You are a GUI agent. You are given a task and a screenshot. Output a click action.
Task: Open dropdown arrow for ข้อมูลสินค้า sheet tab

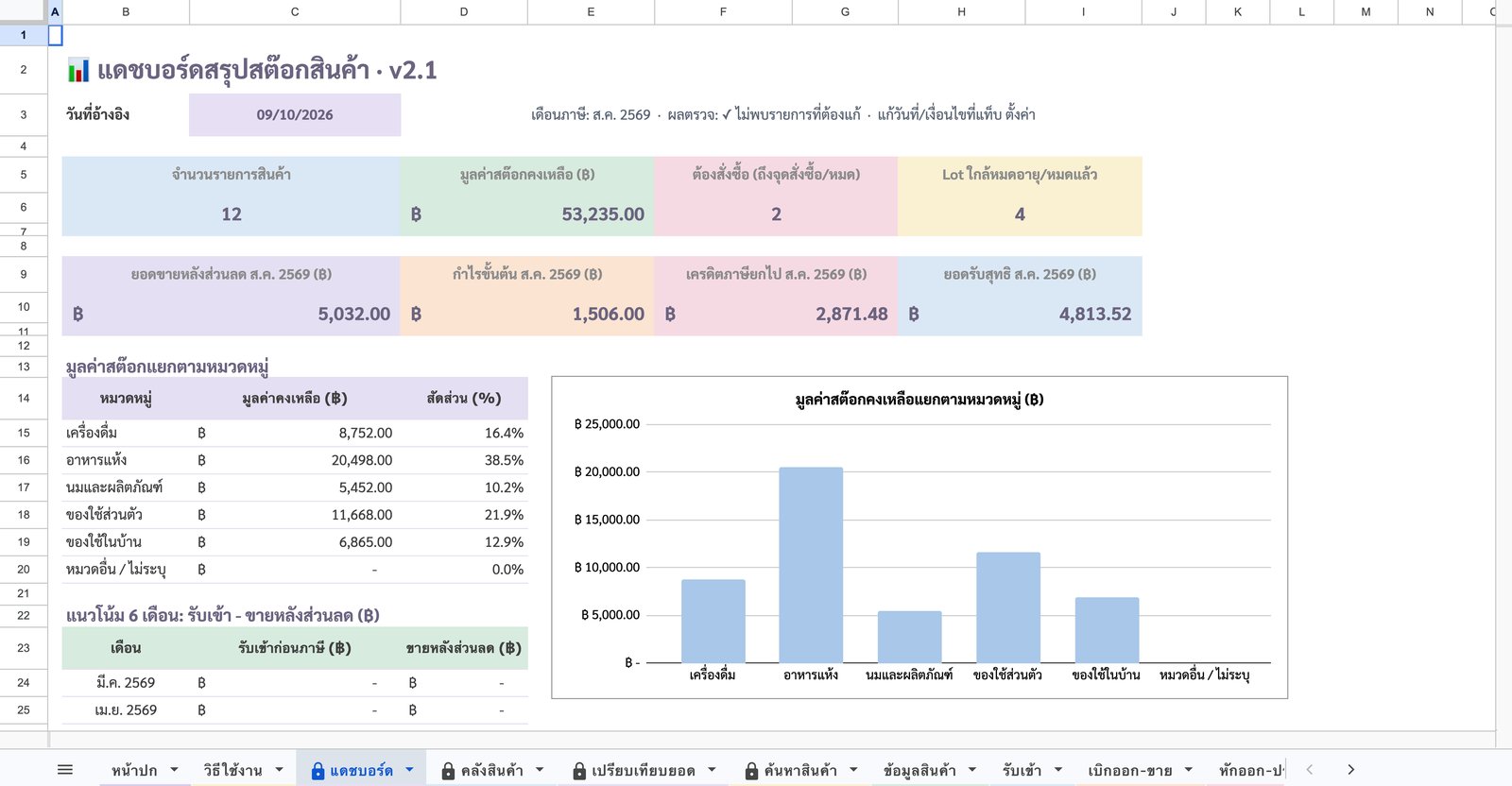point(972,770)
